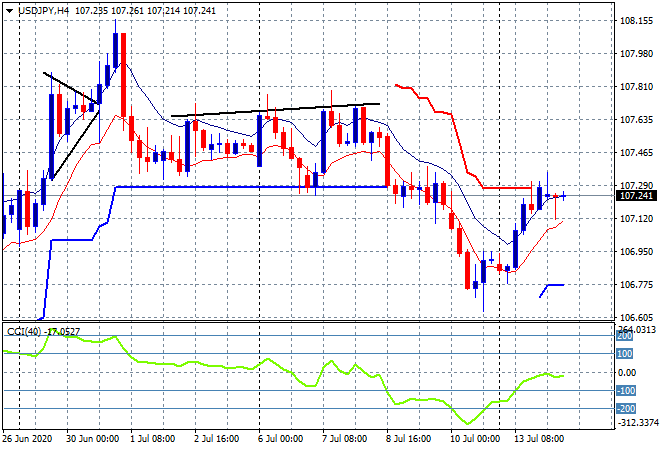660x450 pixels.
Task: Click the 8 Jul 16:00 time label
Action: tap(409, 439)
